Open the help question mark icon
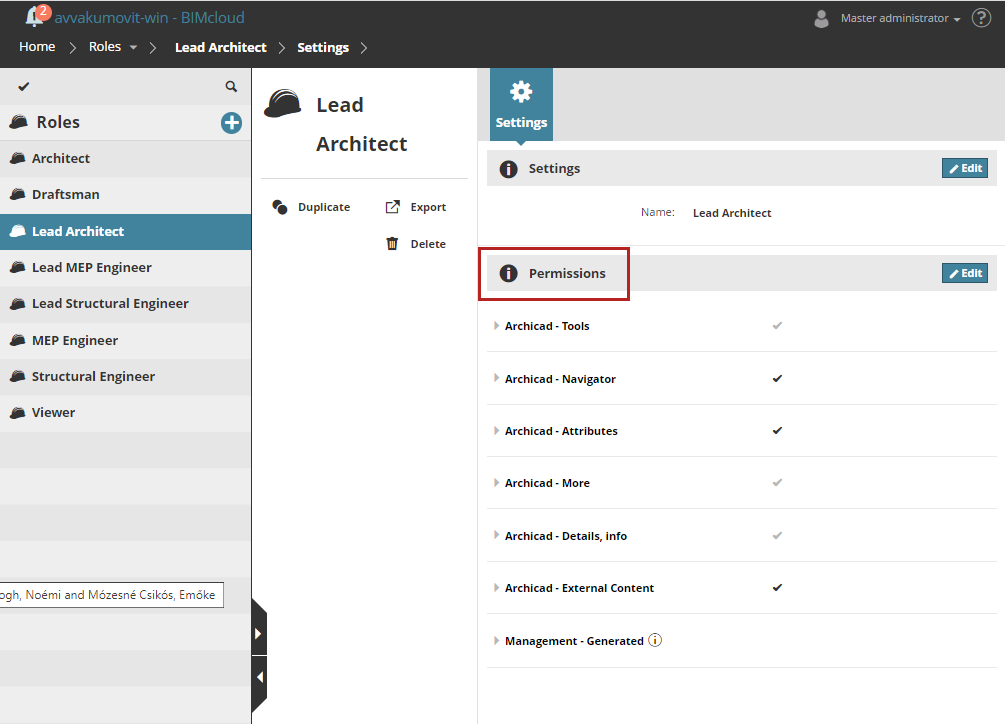The image size is (1005, 724). click(x=981, y=18)
